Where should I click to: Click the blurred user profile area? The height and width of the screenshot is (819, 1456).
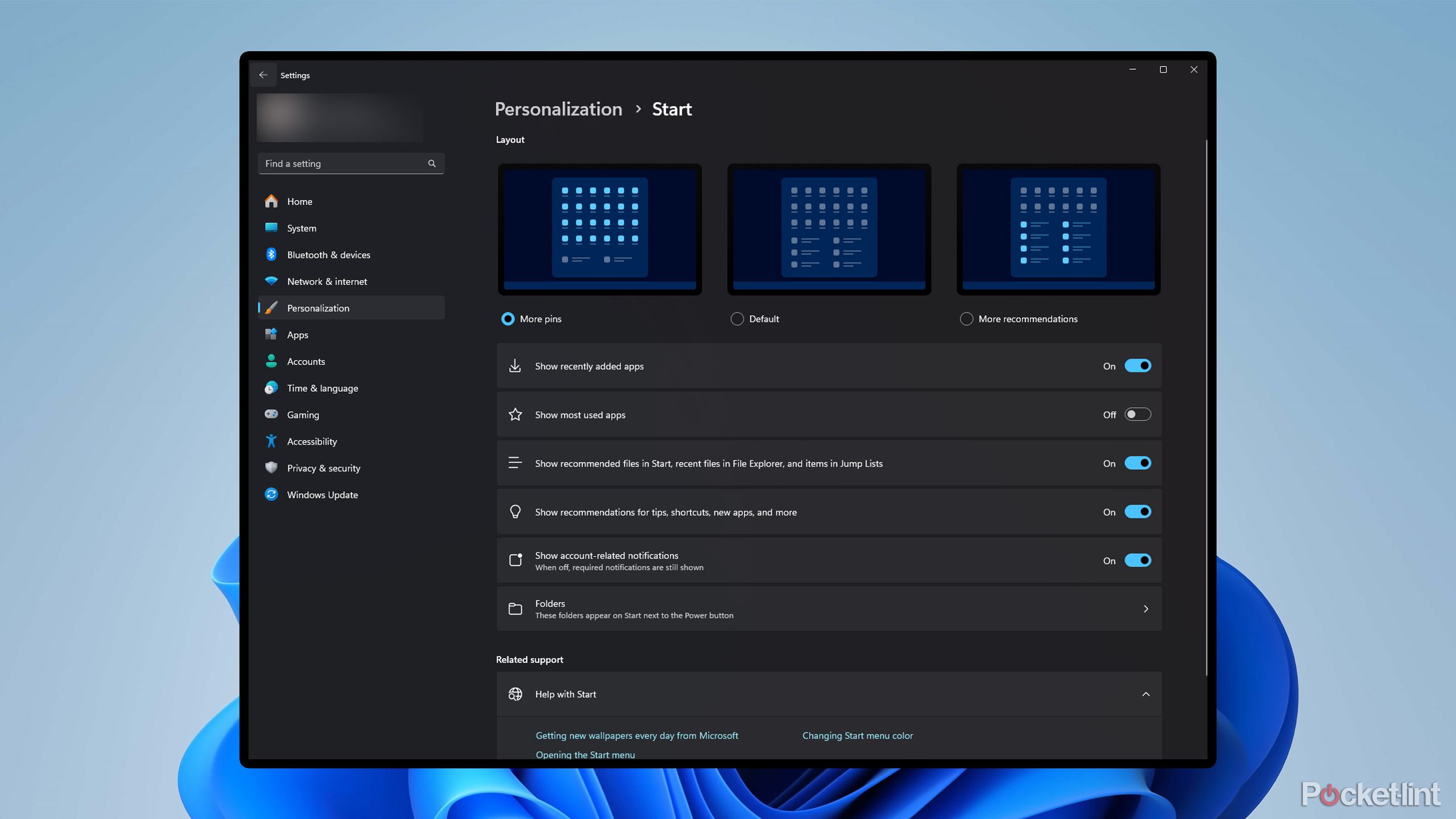340,118
